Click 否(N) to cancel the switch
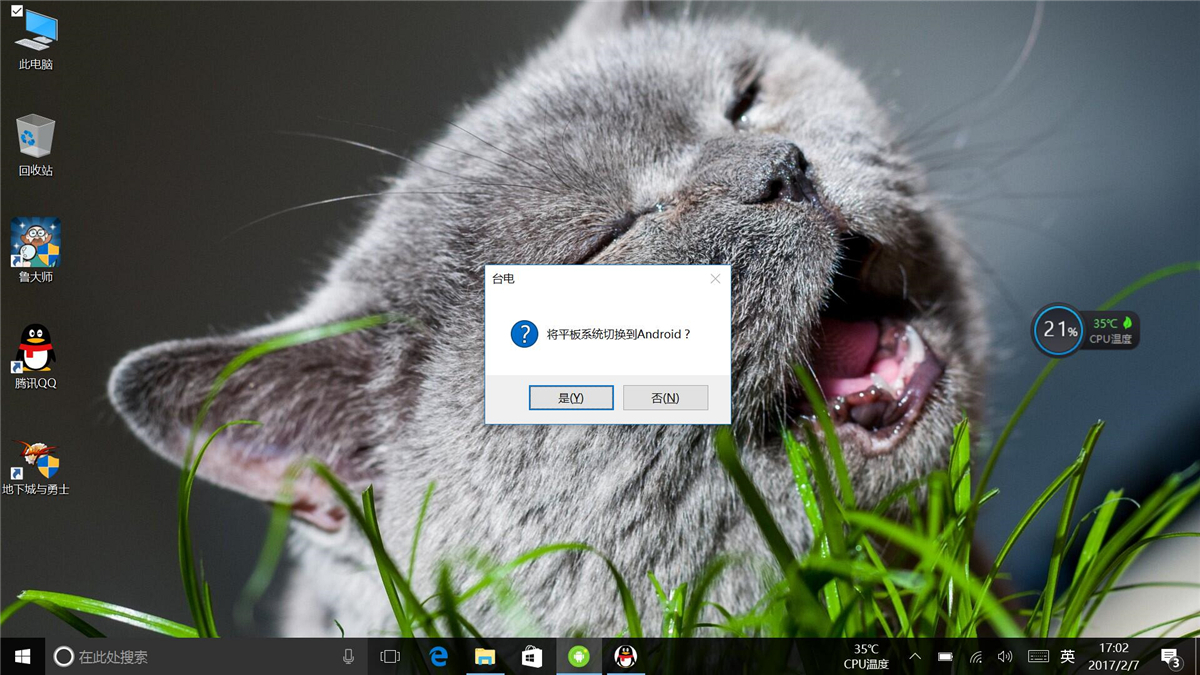 point(665,398)
